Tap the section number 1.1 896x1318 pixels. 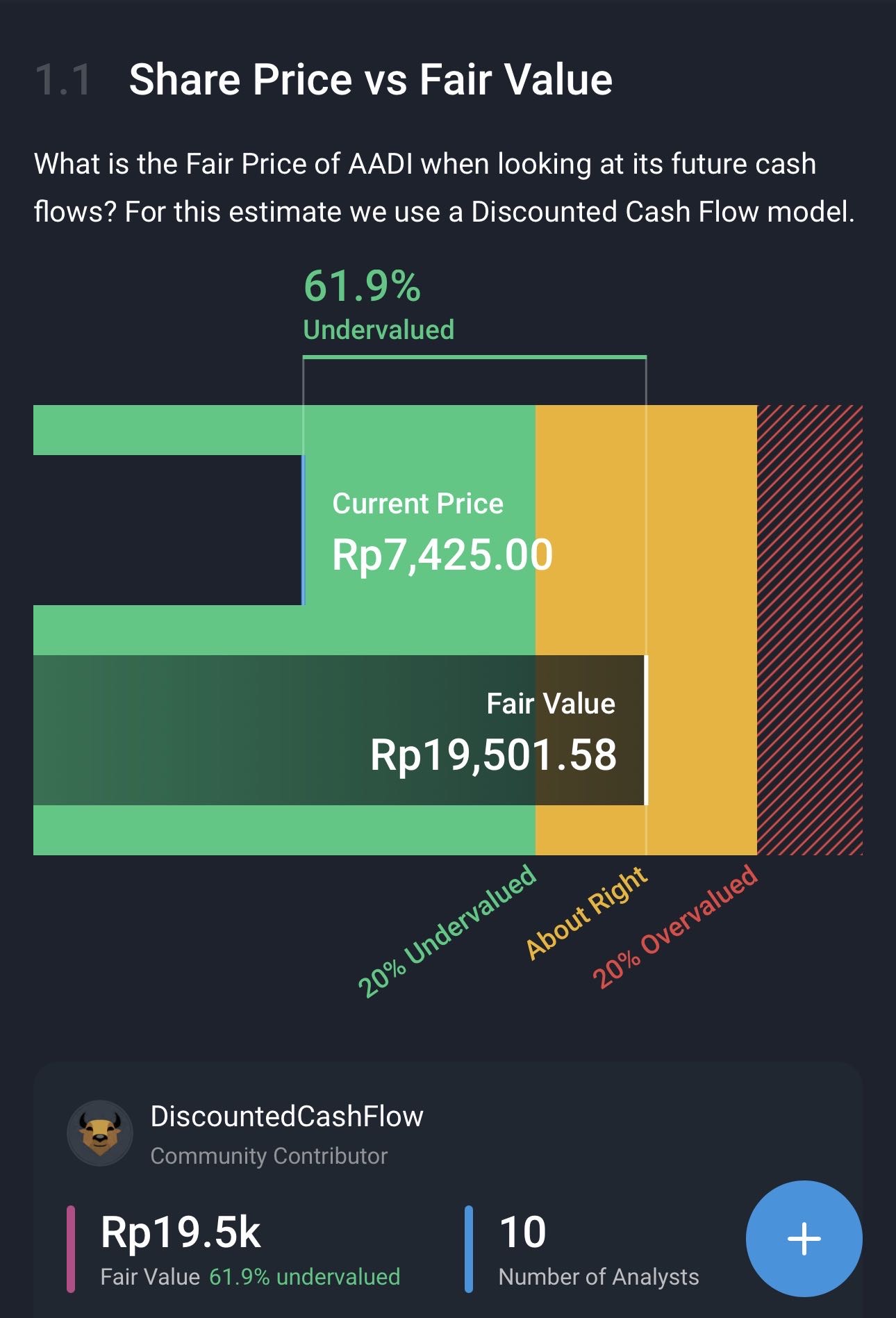pos(63,80)
